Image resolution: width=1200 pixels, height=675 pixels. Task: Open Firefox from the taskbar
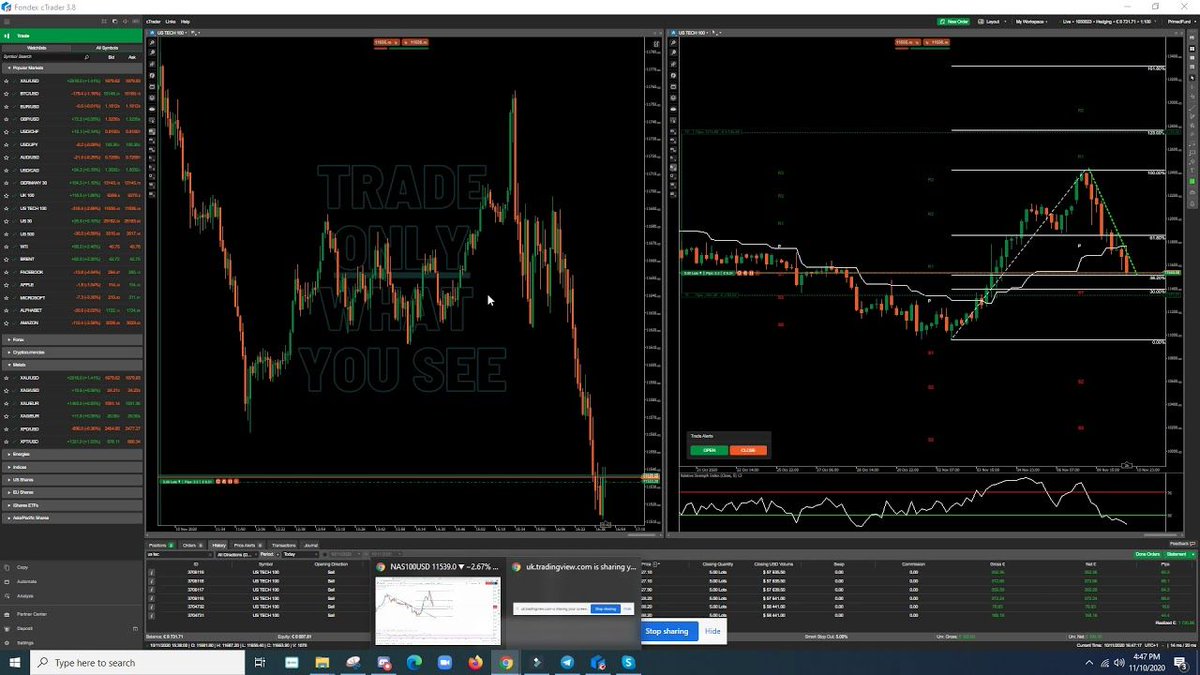click(x=476, y=662)
